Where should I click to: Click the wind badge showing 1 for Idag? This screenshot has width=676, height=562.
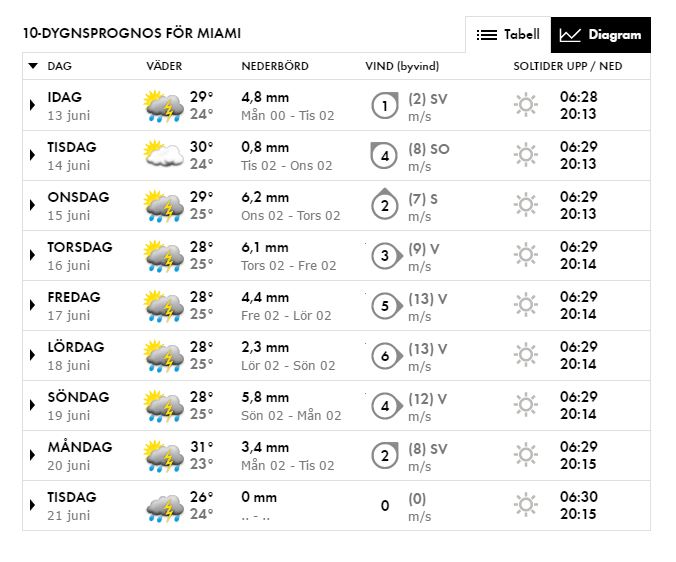click(385, 105)
